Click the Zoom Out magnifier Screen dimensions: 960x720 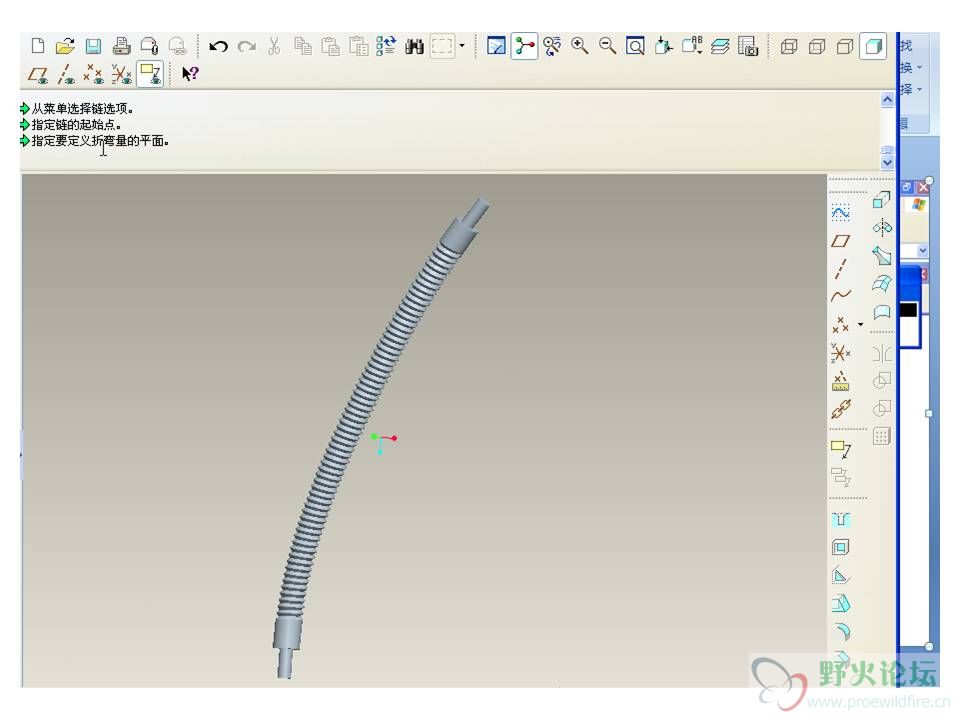pos(607,46)
